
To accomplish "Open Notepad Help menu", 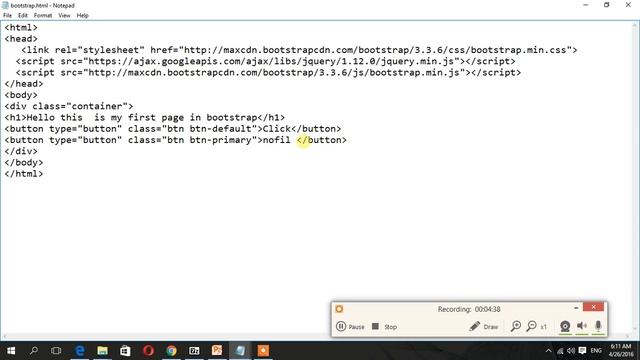I will point(82,16).
